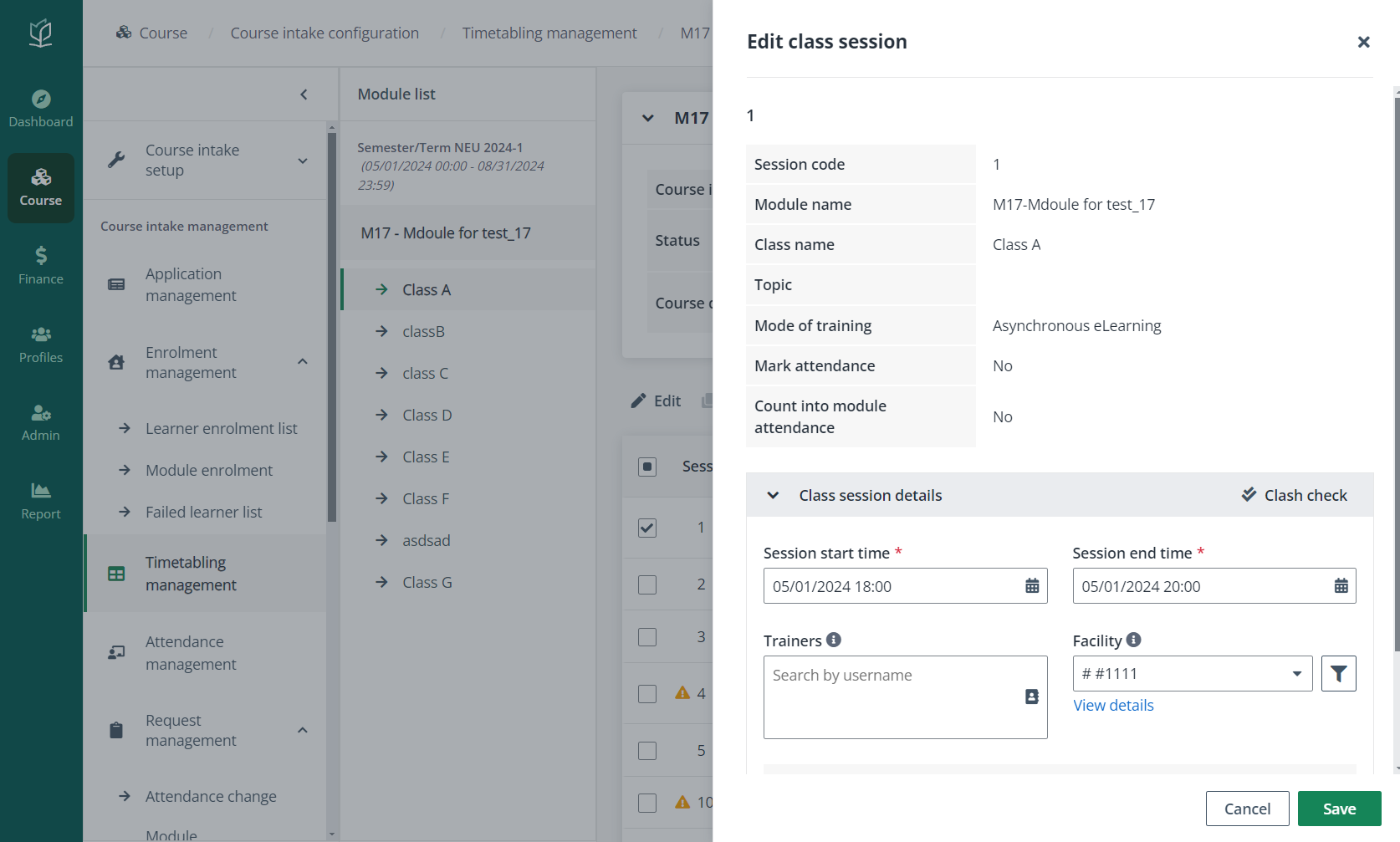
Task: Click warning triangle icon on session 4
Action: (682, 692)
